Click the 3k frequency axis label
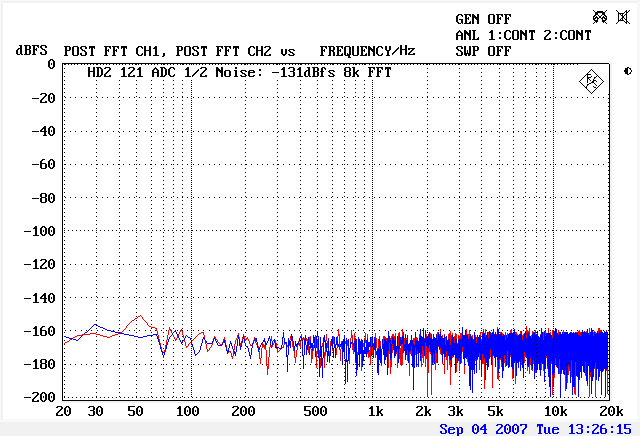 pos(456,411)
